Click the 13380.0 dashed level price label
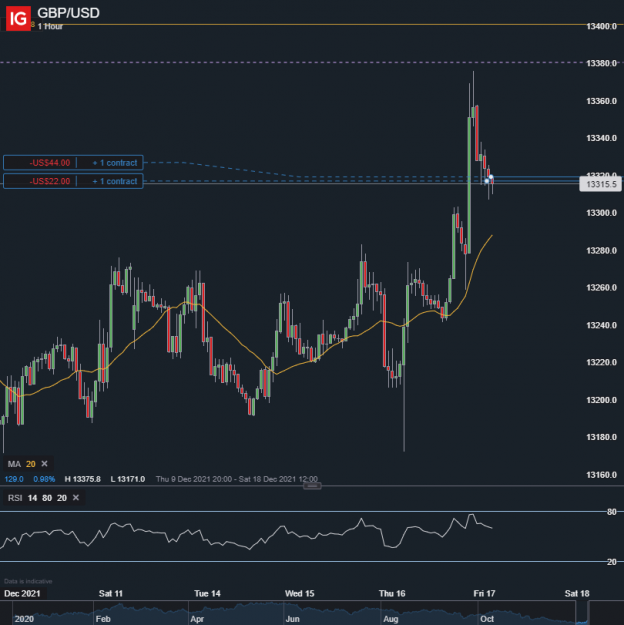624x625 pixels. tap(601, 63)
